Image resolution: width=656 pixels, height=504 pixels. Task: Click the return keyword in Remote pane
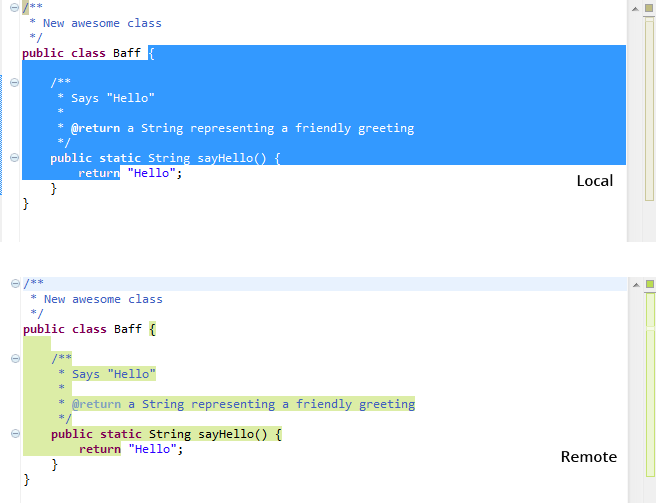click(99, 449)
